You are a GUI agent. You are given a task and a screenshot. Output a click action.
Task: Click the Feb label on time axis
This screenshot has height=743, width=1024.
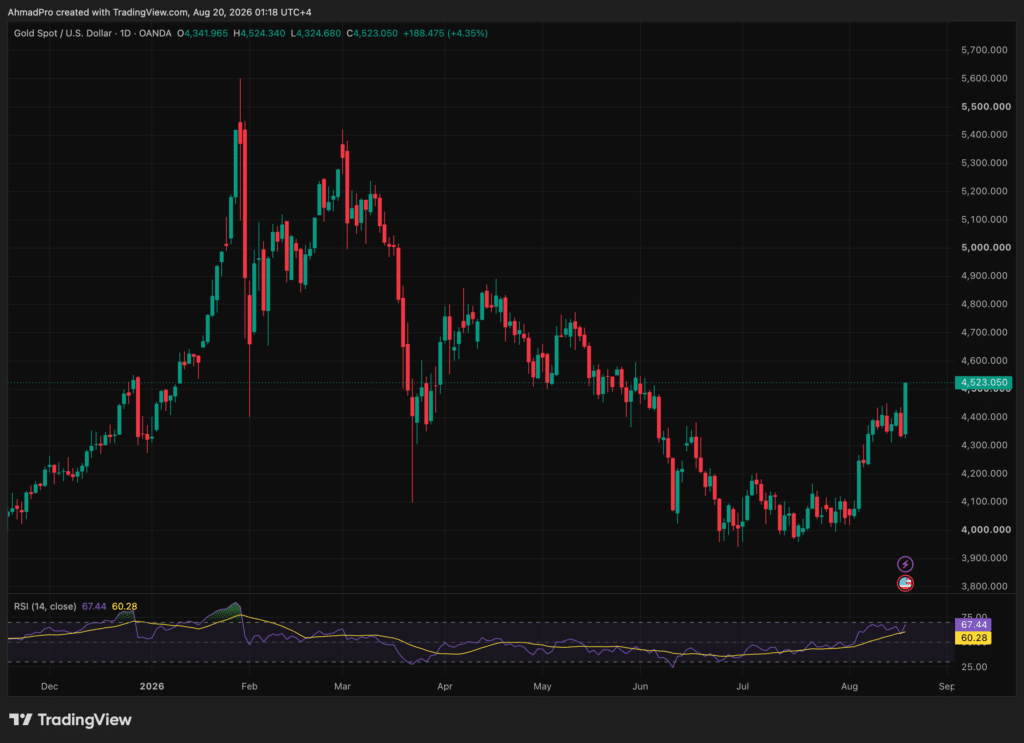tap(249, 686)
